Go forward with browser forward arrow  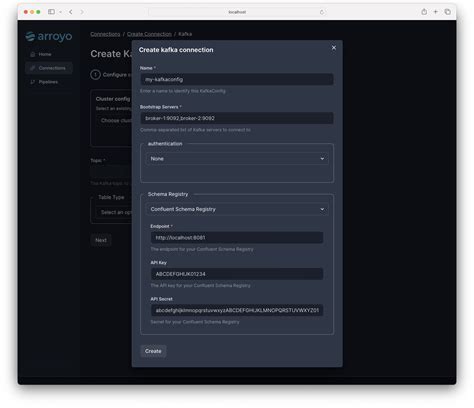[x=82, y=12]
